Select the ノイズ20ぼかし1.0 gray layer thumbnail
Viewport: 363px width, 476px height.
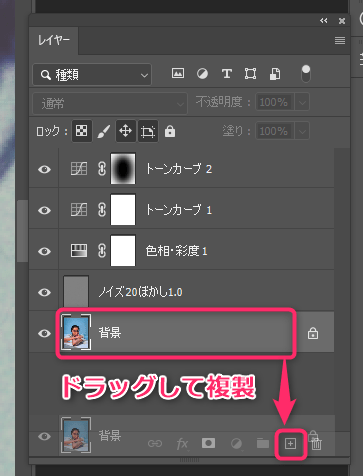coord(76,291)
